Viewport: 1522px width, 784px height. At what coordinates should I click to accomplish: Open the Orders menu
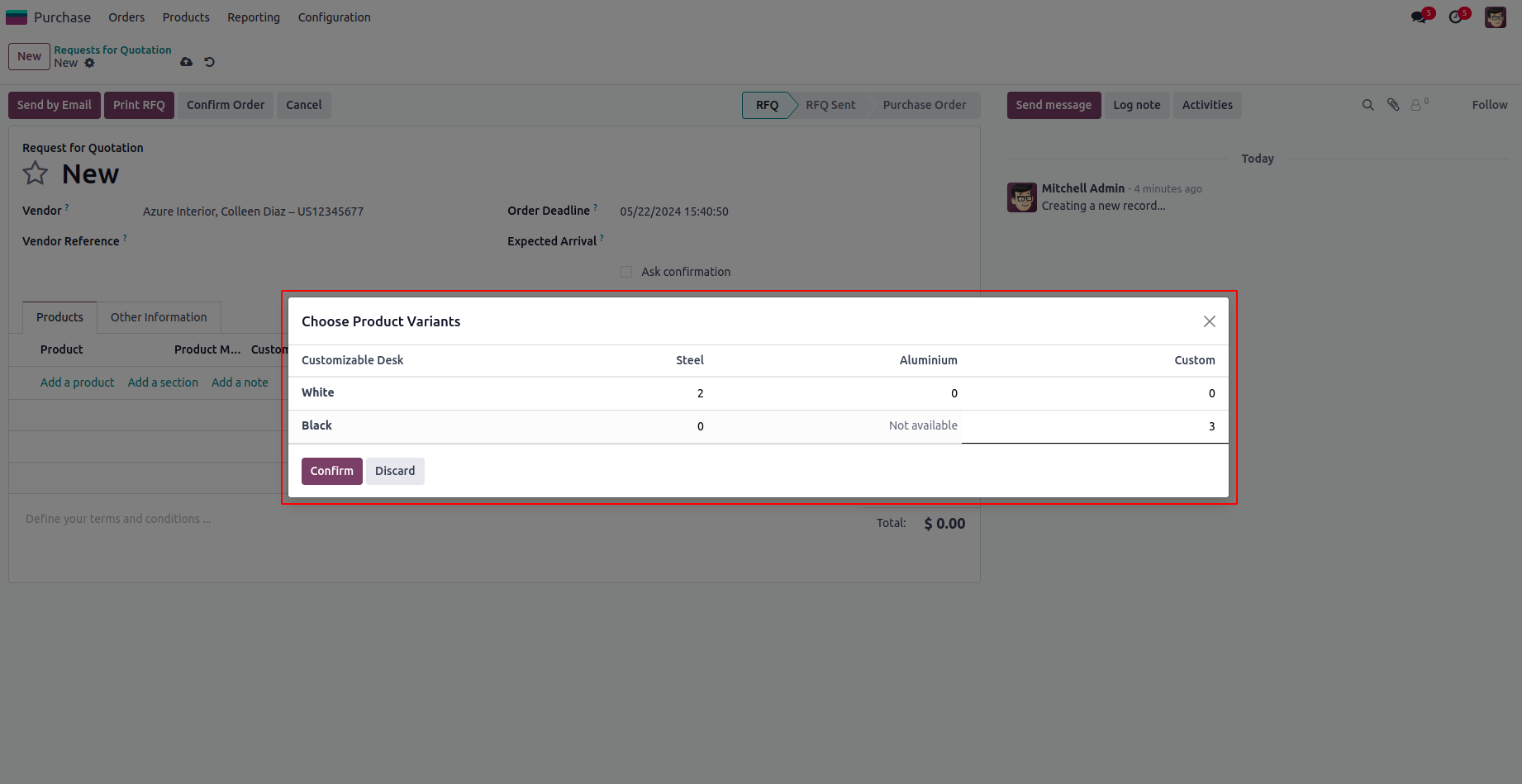pos(126,17)
